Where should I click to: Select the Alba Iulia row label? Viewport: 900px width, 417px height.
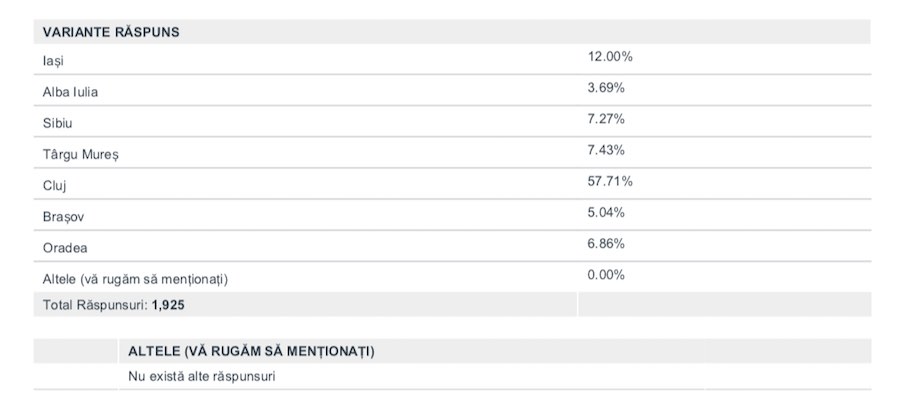[70, 92]
